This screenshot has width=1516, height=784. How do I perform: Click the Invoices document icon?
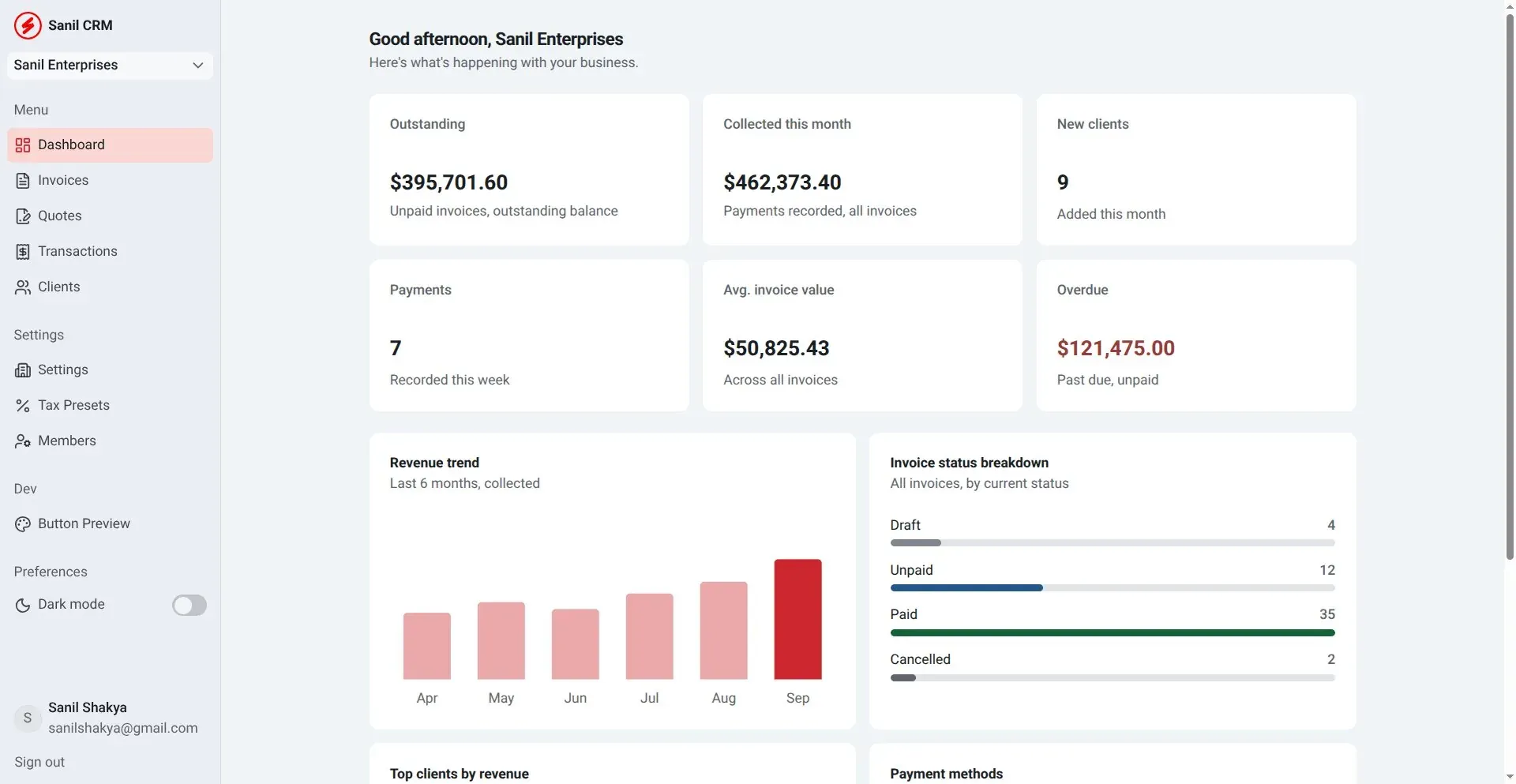tap(23, 181)
